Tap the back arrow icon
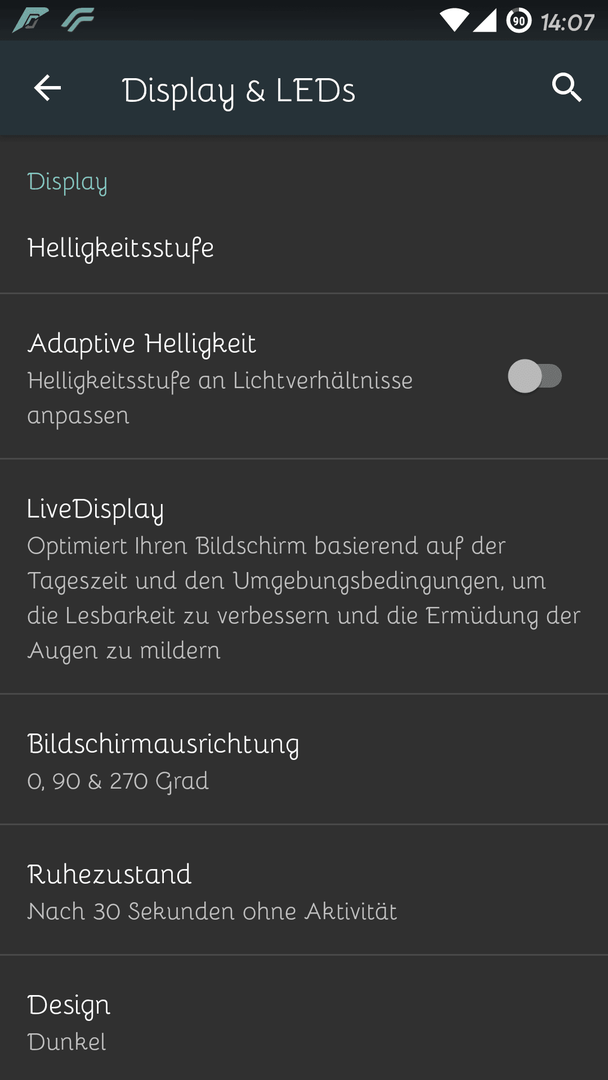 (48, 88)
